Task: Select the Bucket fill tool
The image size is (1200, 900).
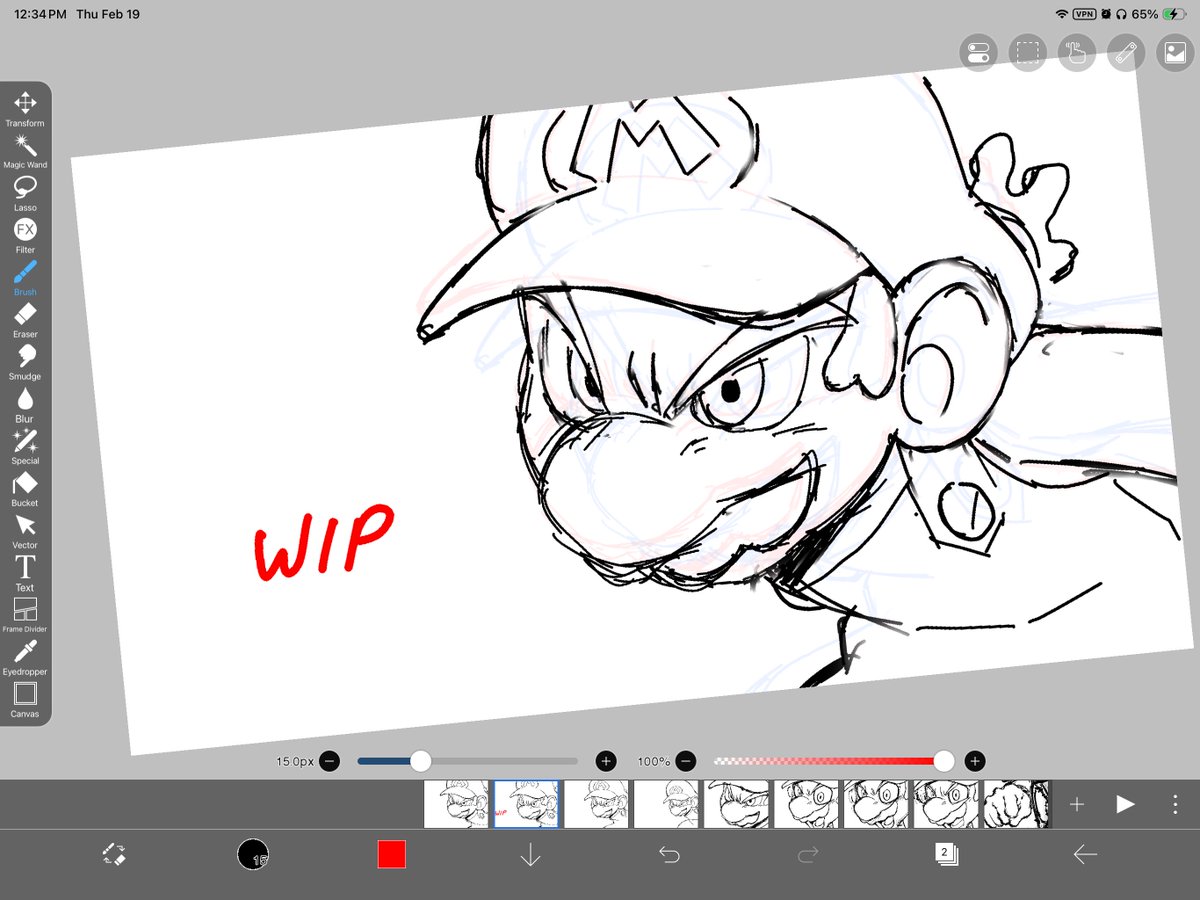Action: 25,488
